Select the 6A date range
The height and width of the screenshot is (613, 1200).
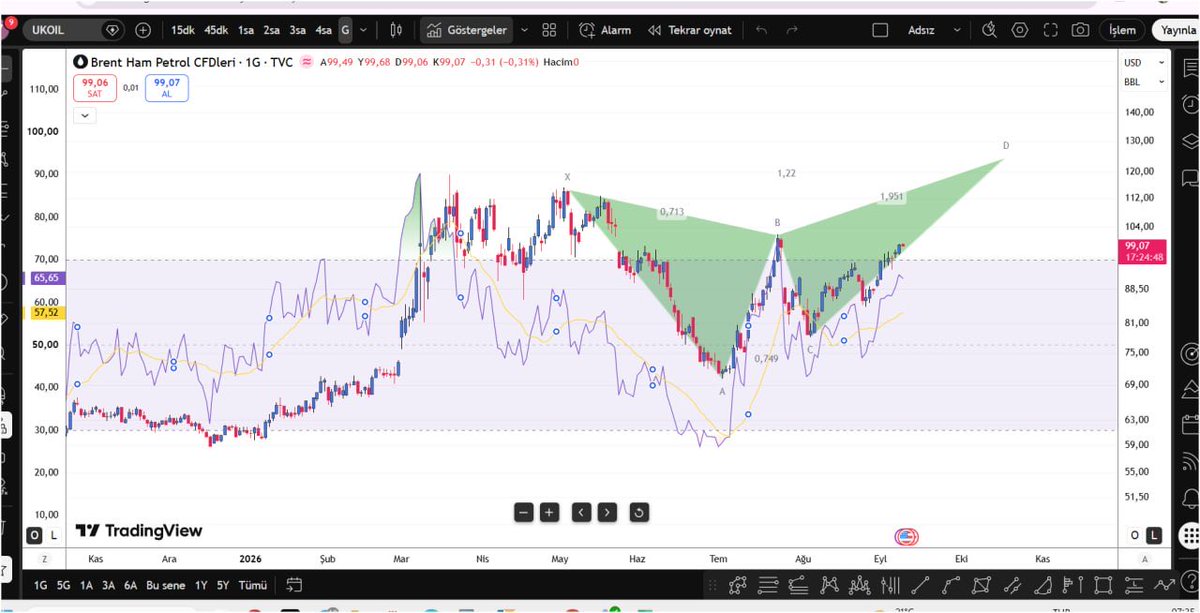pos(131,585)
